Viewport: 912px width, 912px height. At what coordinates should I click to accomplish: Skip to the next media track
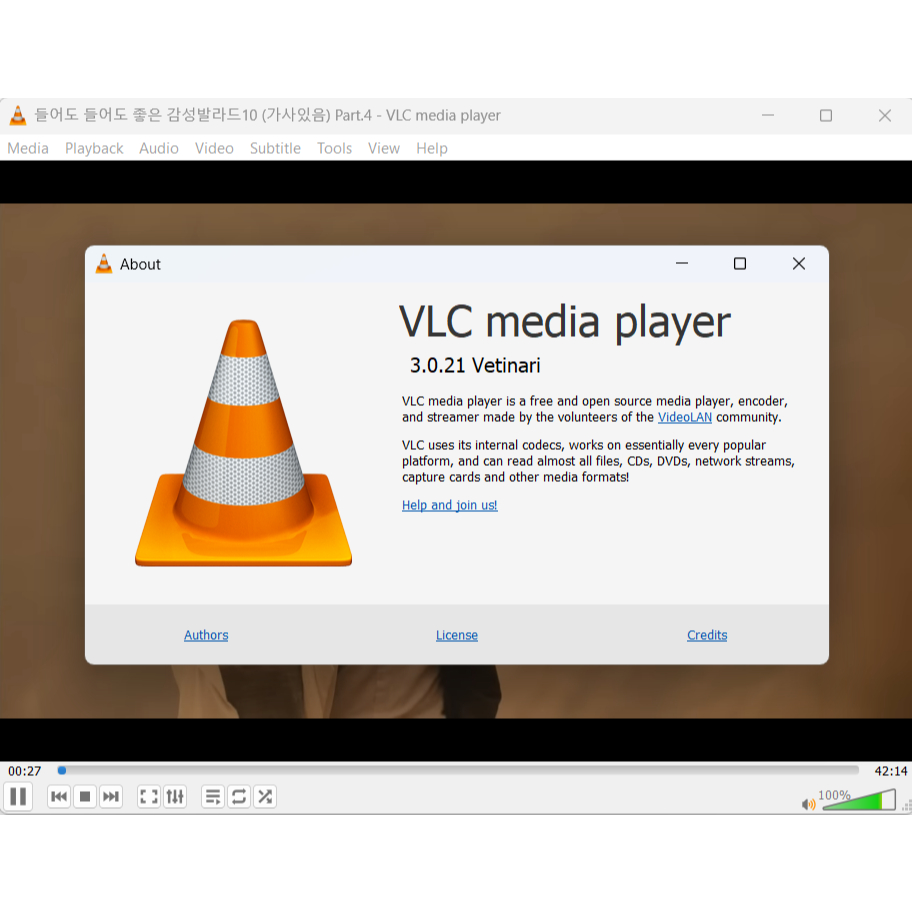click(111, 797)
